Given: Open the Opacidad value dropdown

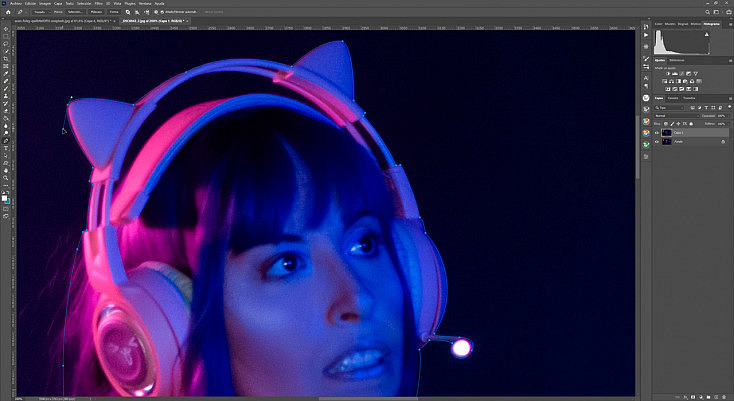Looking at the screenshot, I should [x=728, y=116].
